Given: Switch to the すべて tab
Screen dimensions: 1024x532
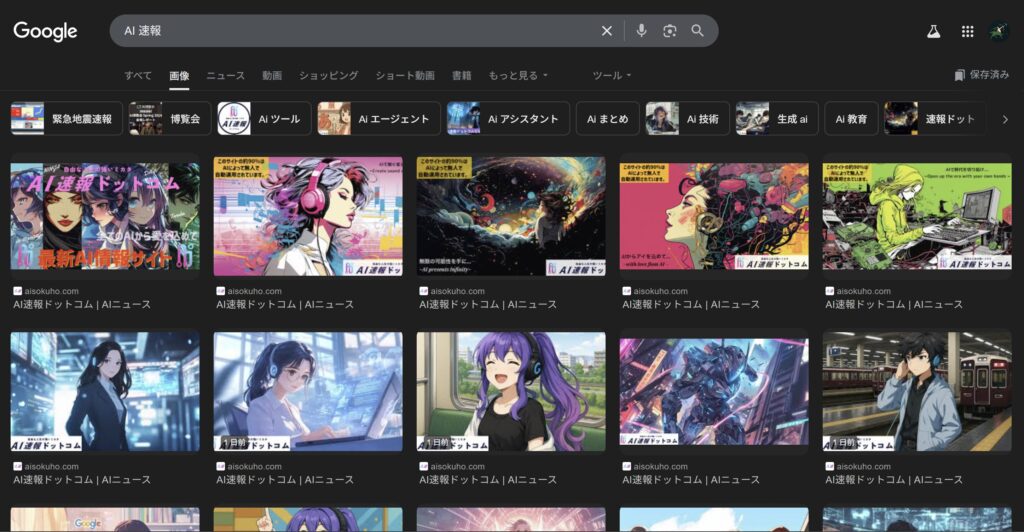Looking at the screenshot, I should pyautogui.click(x=138, y=76).
